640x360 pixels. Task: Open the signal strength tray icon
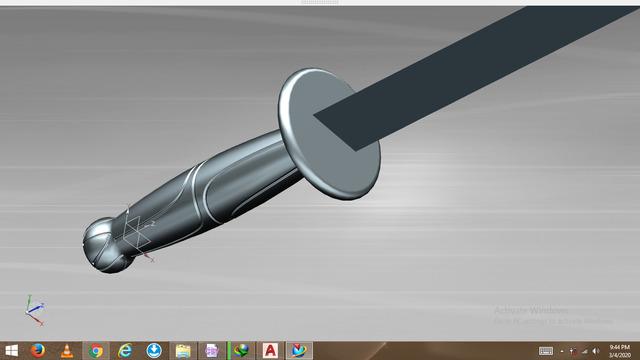[584, 351]
